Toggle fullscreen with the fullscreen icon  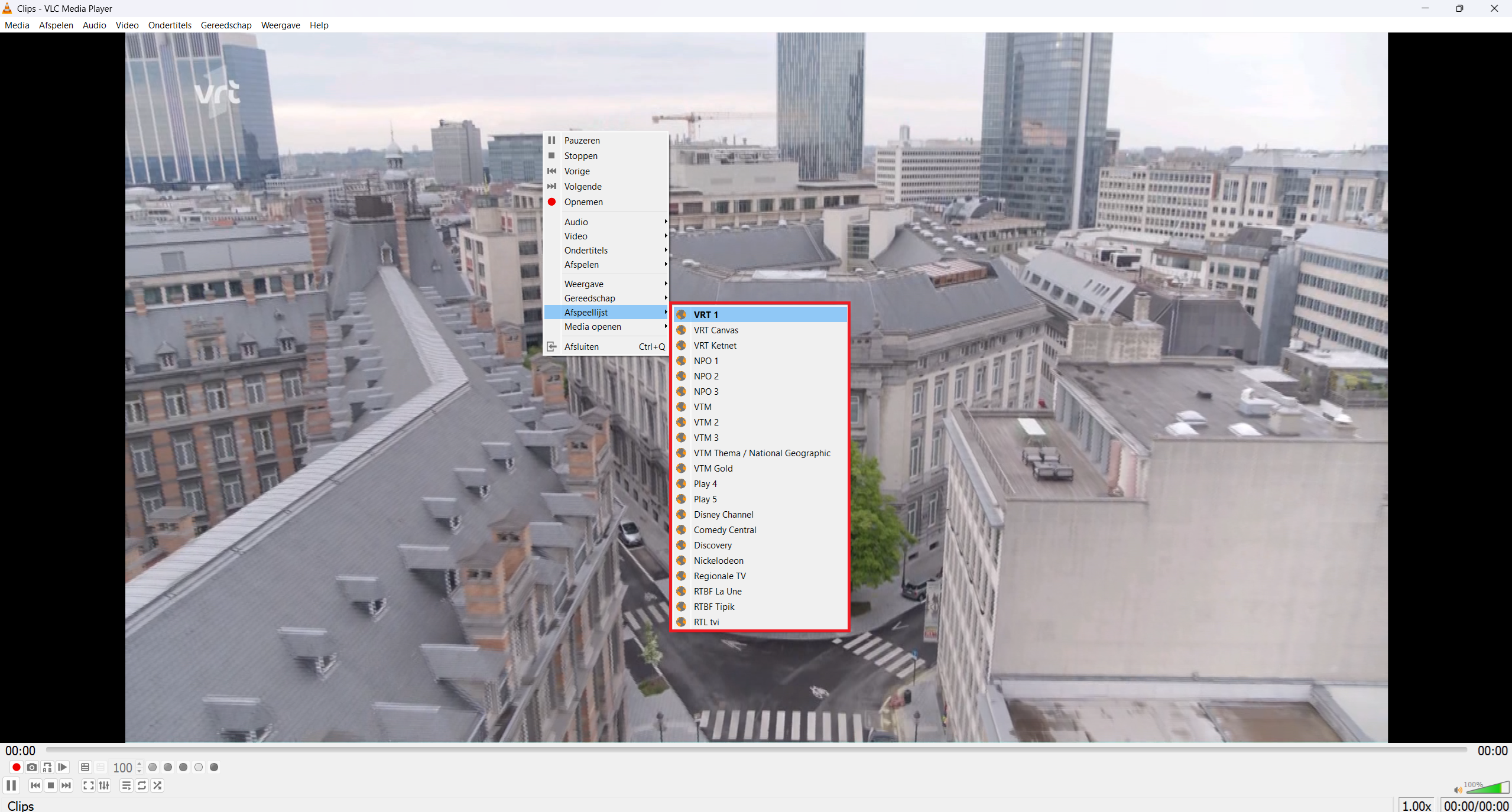tap(89, 785)
